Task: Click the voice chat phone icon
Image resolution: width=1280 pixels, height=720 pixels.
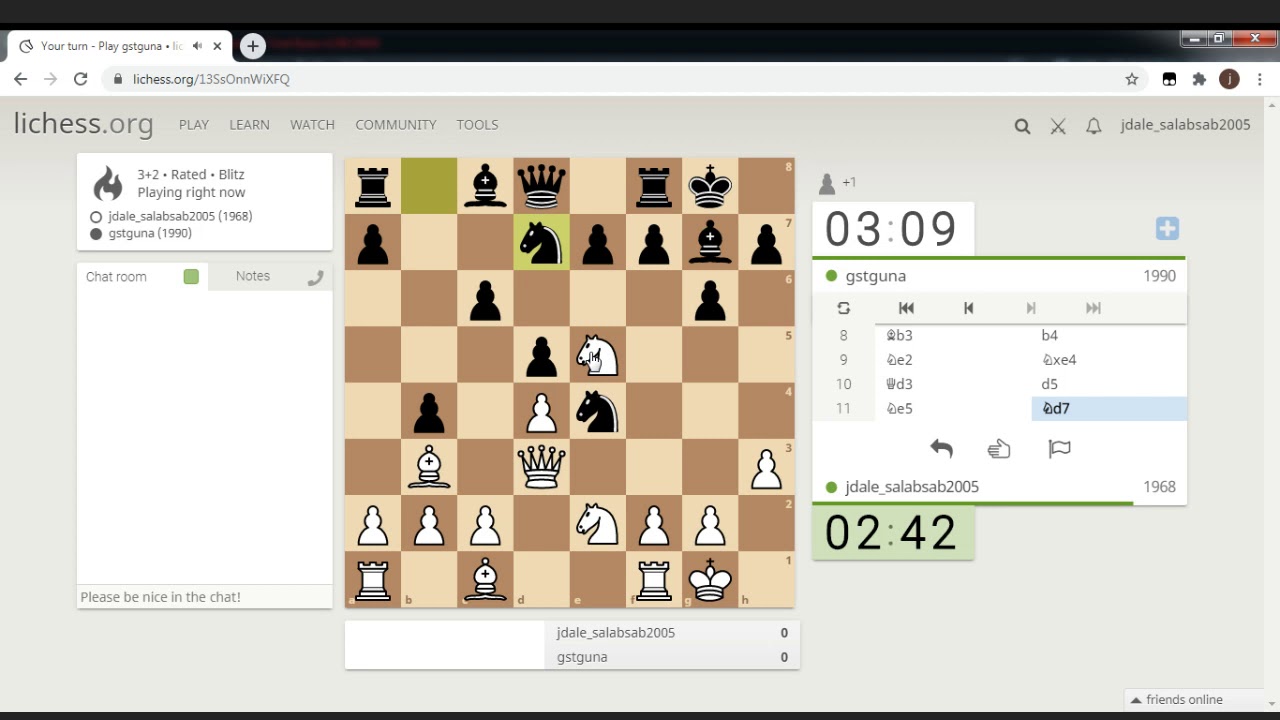Action: coord(316,278)
